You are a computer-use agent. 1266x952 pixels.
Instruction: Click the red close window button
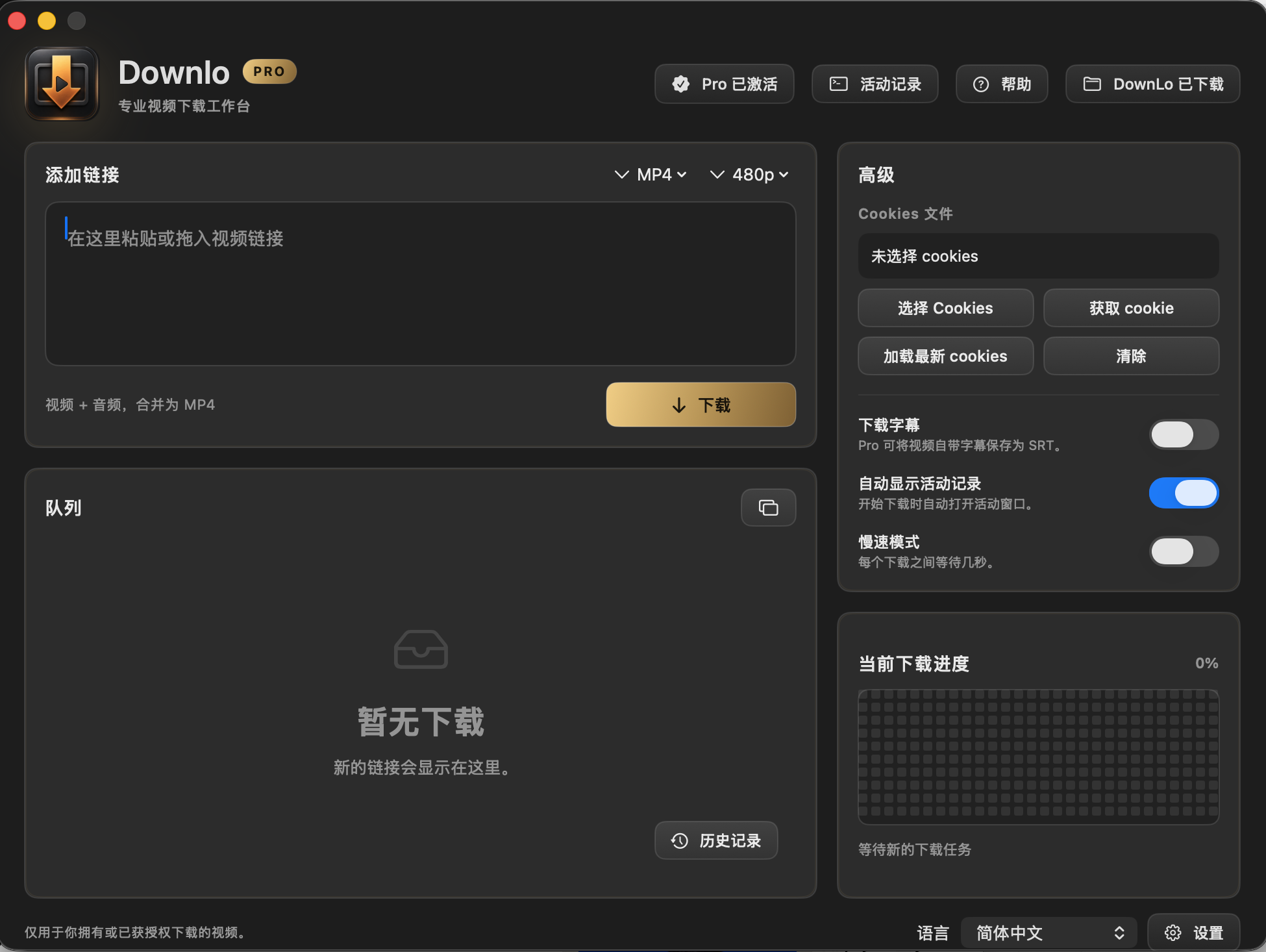click(17, 21)
